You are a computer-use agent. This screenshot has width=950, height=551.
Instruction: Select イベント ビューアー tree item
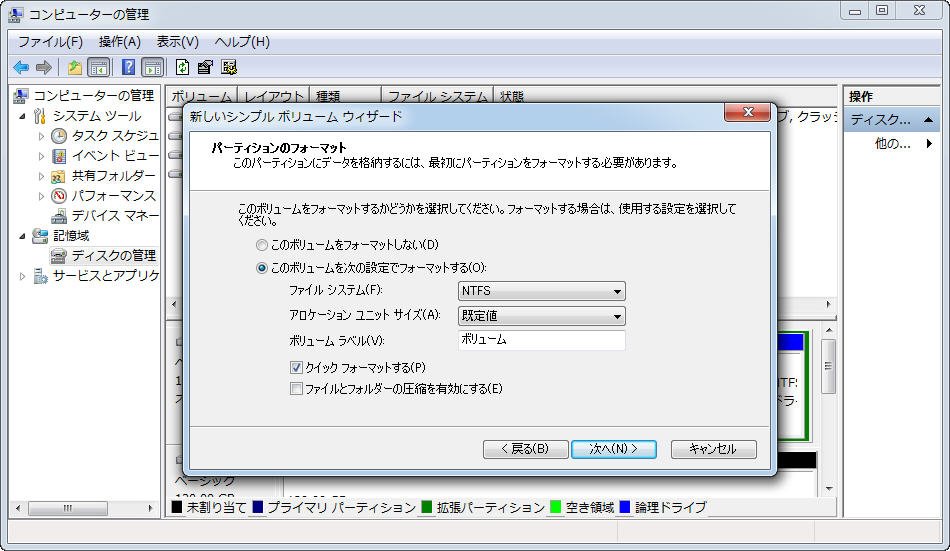pyautogui.click(x=115, y=155)
